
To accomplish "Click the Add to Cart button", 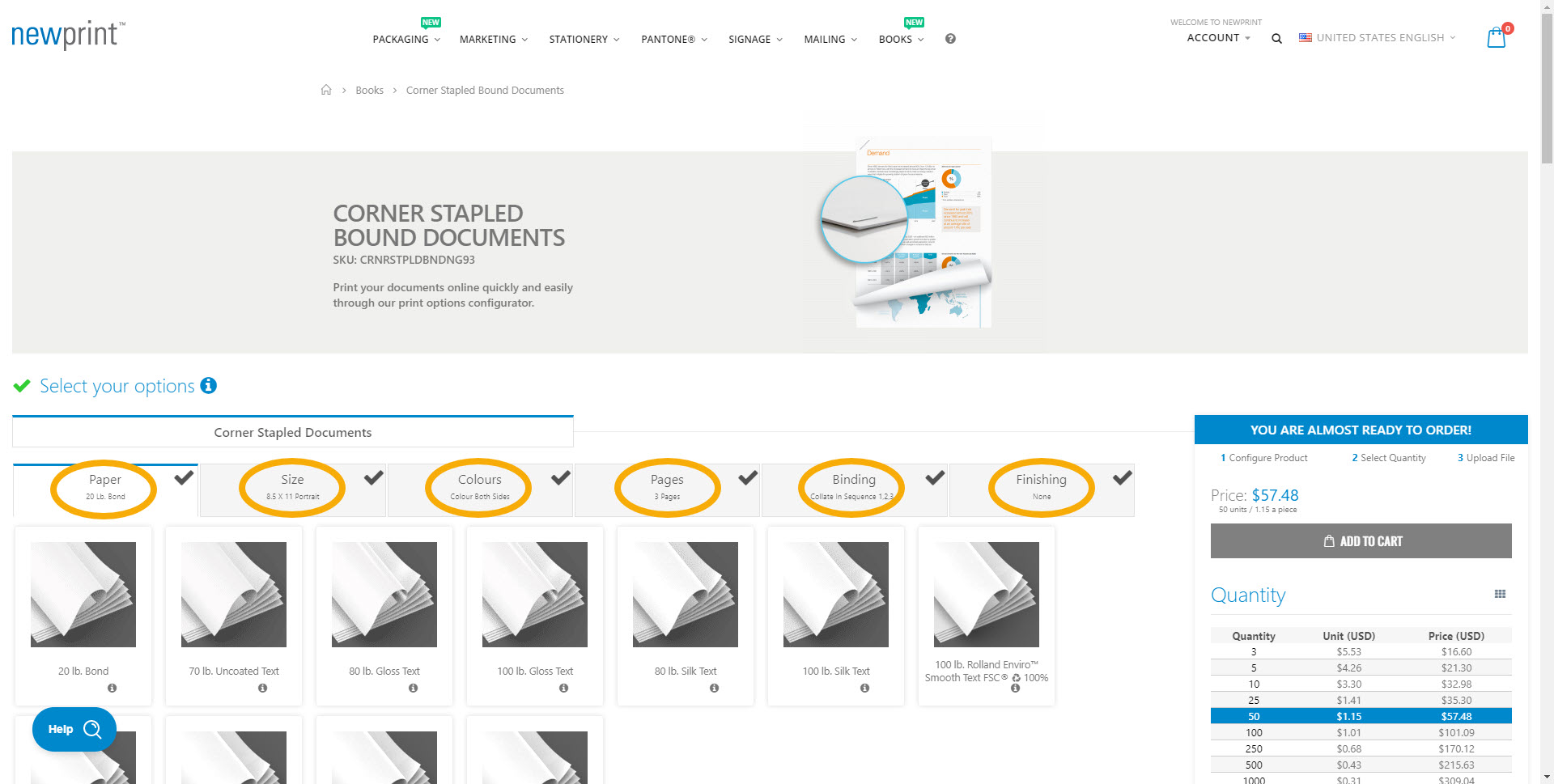I will (x=1361, y=540).
